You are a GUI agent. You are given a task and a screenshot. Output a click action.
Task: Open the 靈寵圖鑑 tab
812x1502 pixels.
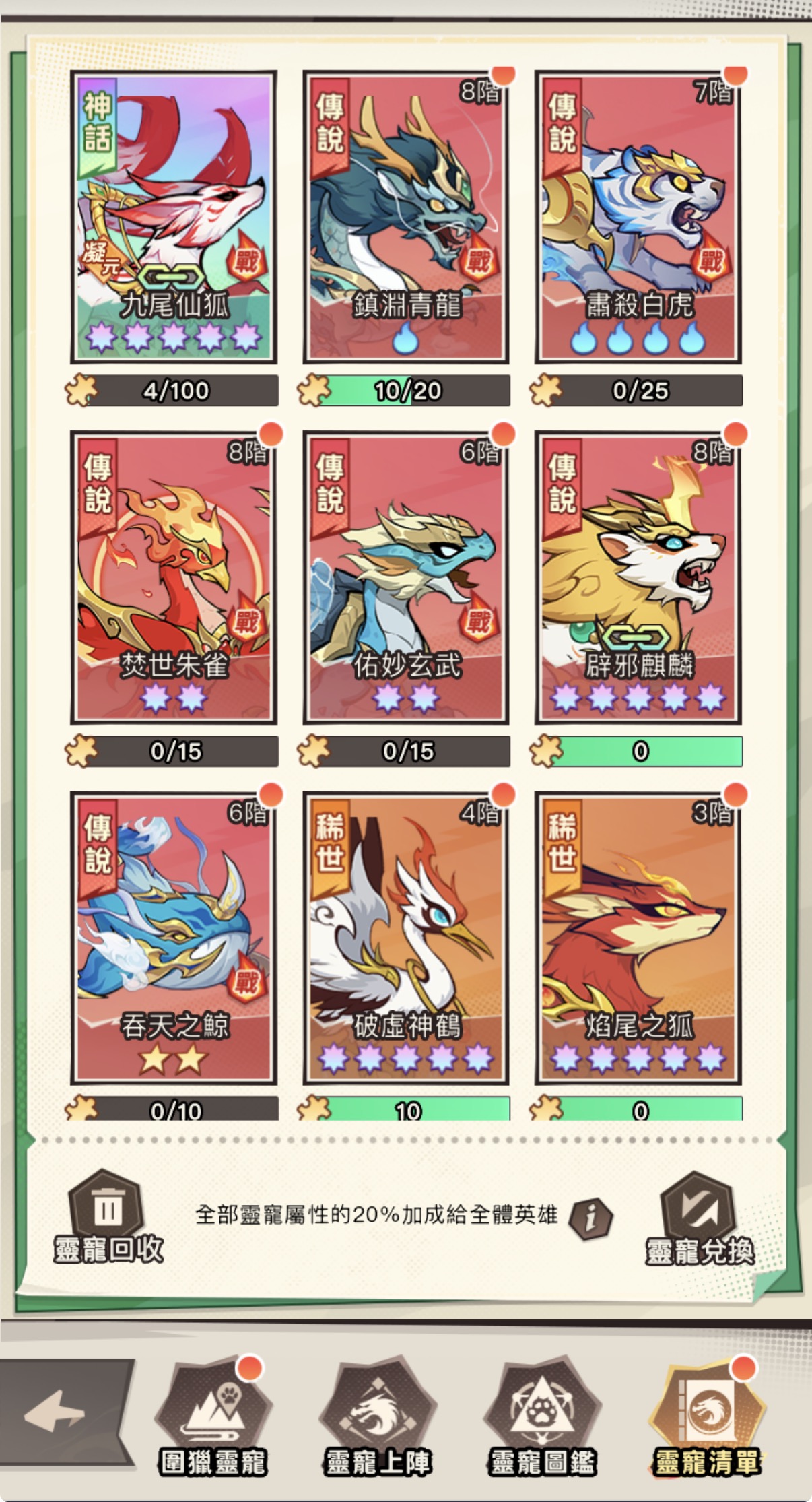coord(542,1416)
